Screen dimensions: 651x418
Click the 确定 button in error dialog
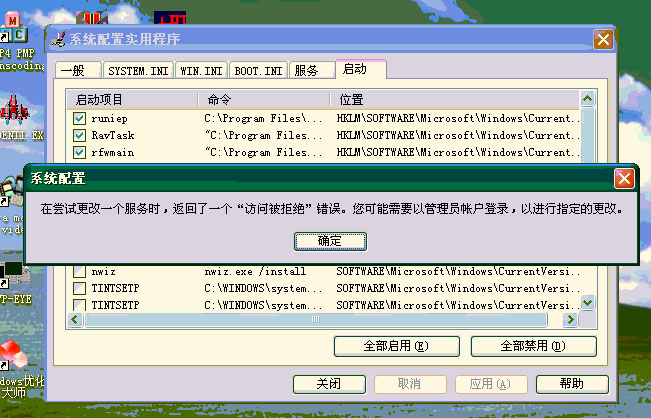click(x=330, y=241)
